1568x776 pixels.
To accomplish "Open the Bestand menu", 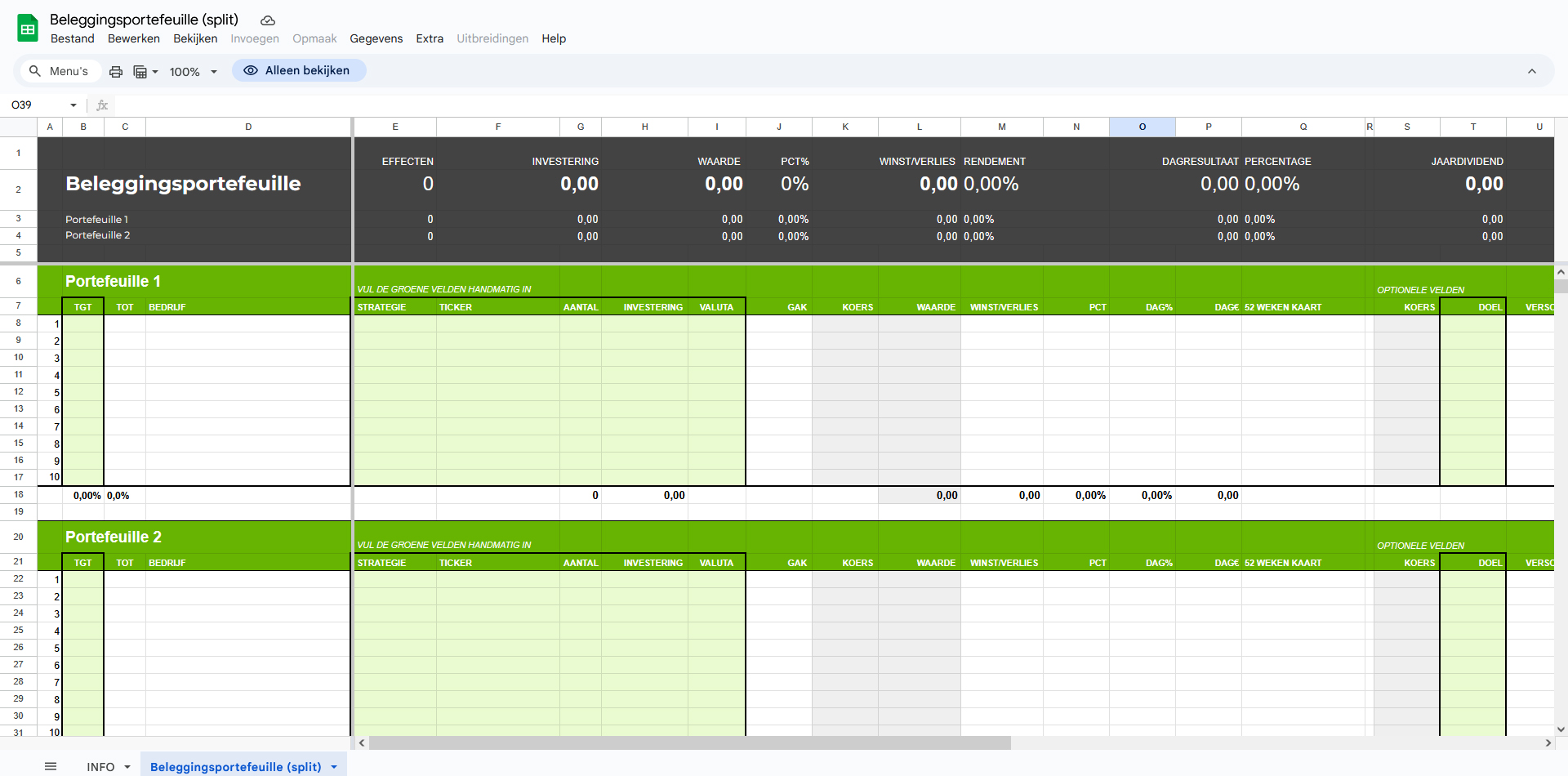I will [73, 38].
